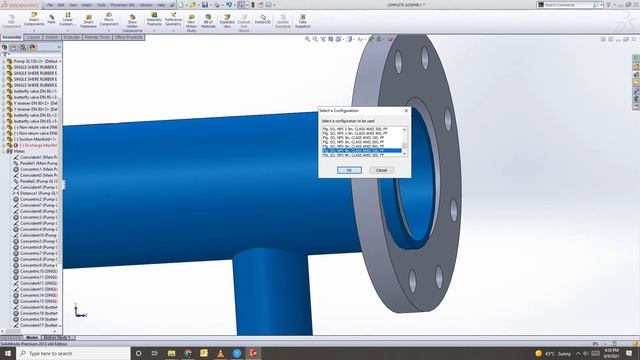Click the New document icon
The image size is (640, 360).
pos(181,5)
